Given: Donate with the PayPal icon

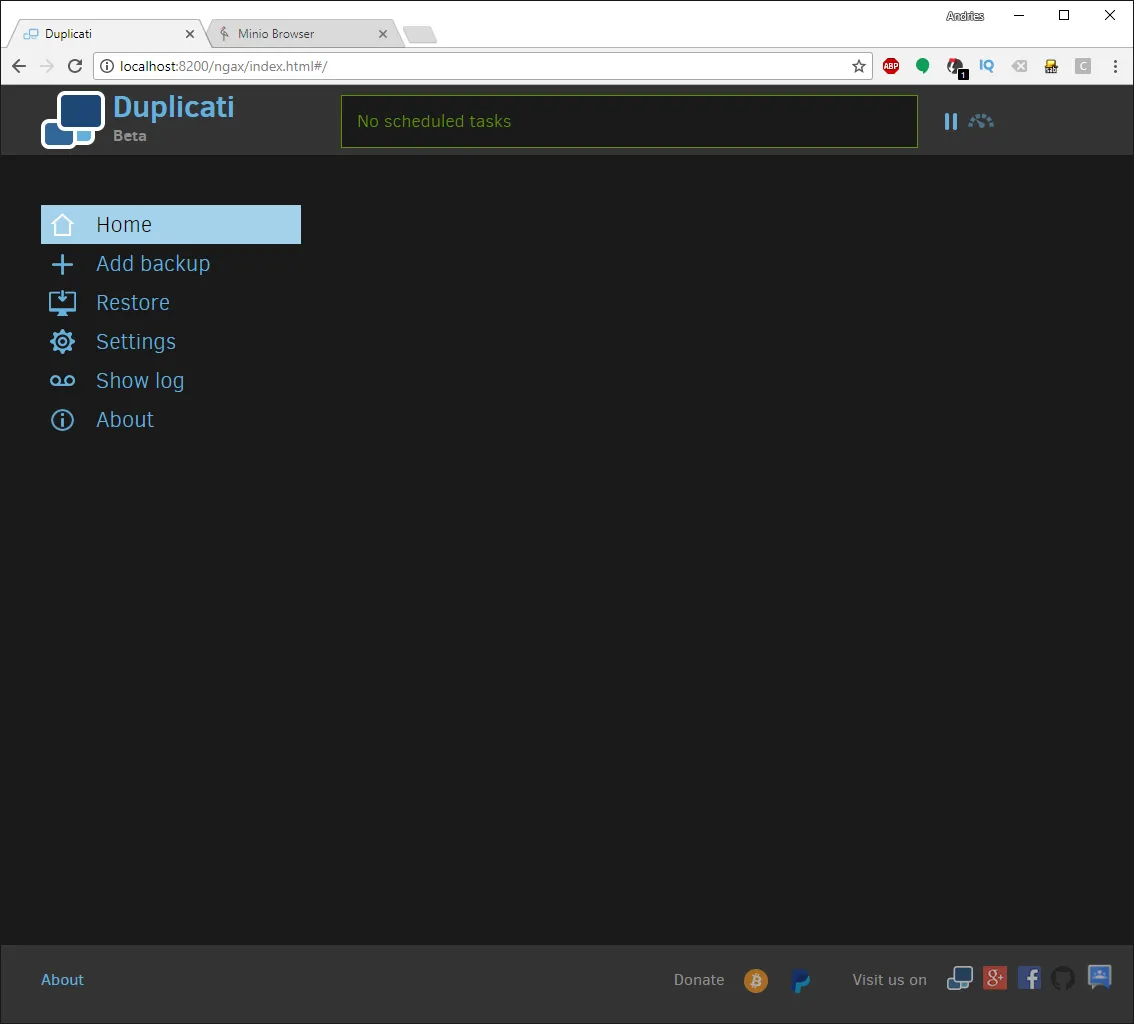Looking at the screenshot, I should [801, 981].
